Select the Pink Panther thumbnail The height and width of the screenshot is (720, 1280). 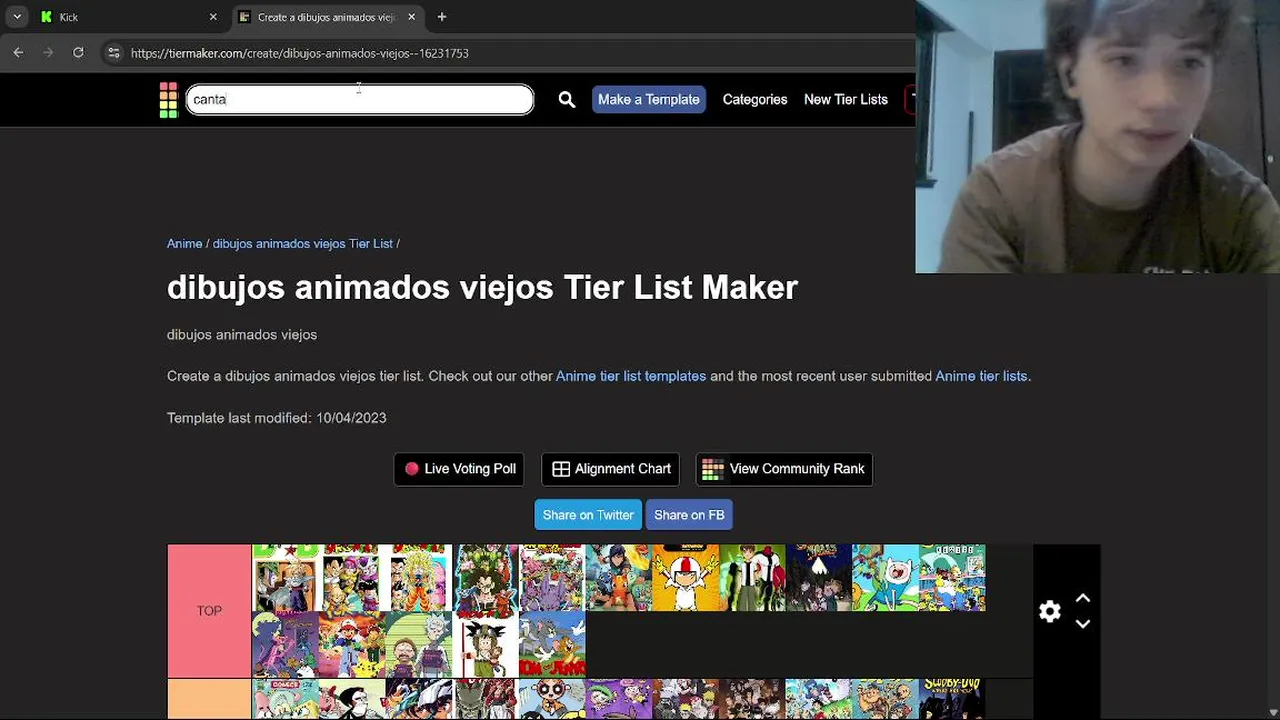tap(285, 645)
